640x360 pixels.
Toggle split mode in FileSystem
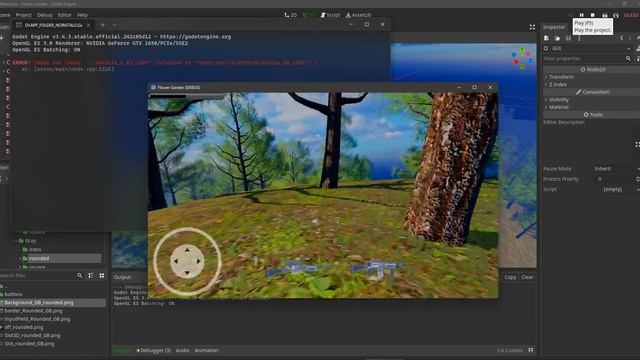(91, 276)
